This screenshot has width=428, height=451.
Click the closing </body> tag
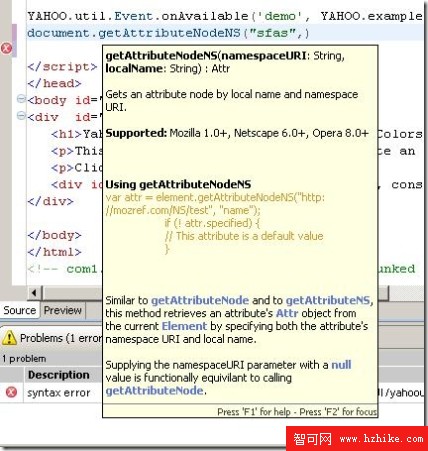tap(54, 235)
